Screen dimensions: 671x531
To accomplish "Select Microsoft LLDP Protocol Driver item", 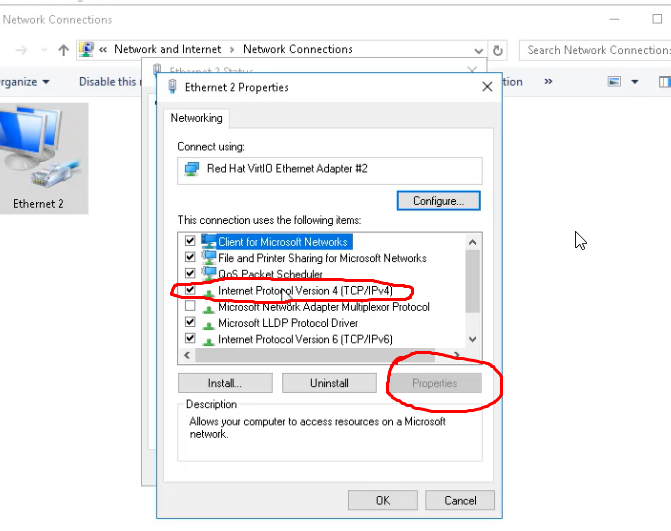I will 288,323.
